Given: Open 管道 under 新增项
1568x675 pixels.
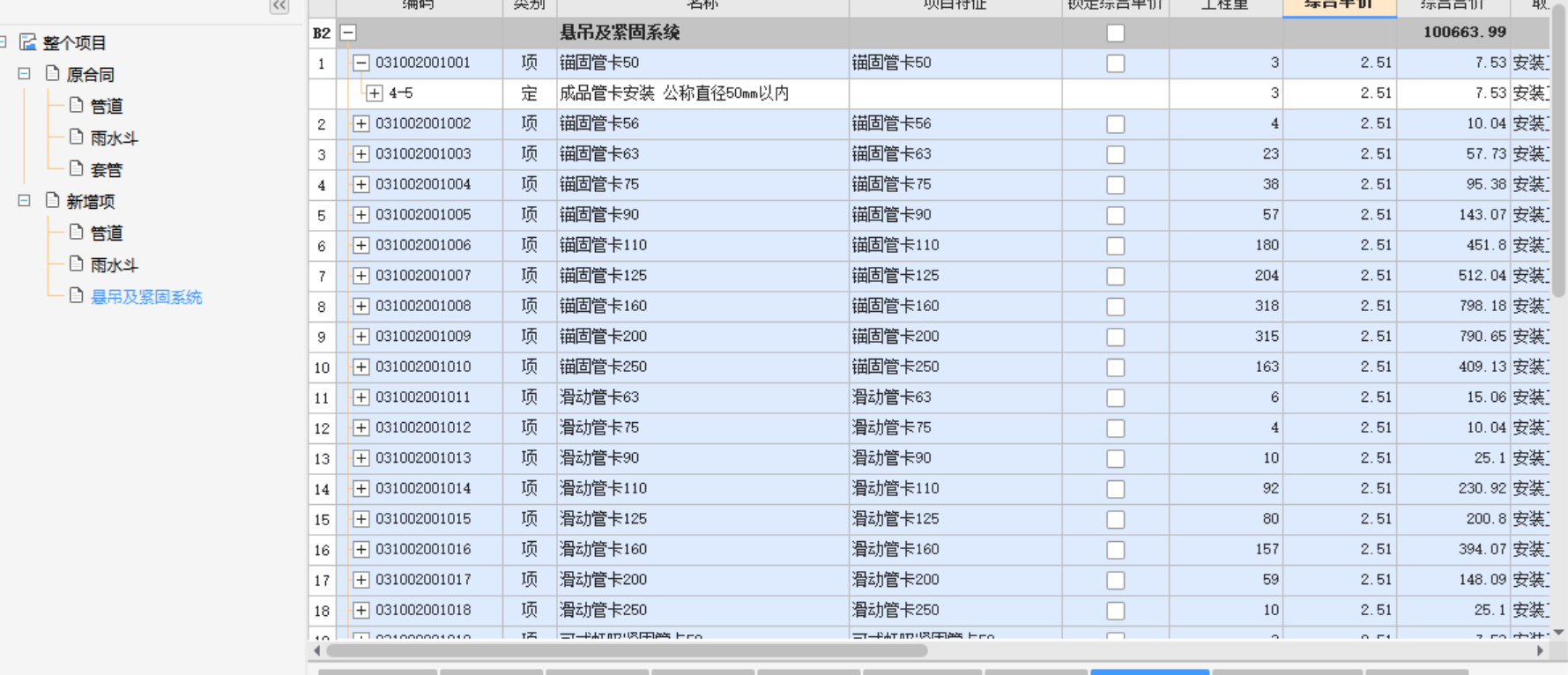Looking at the screenshot, I should point(107,233).
